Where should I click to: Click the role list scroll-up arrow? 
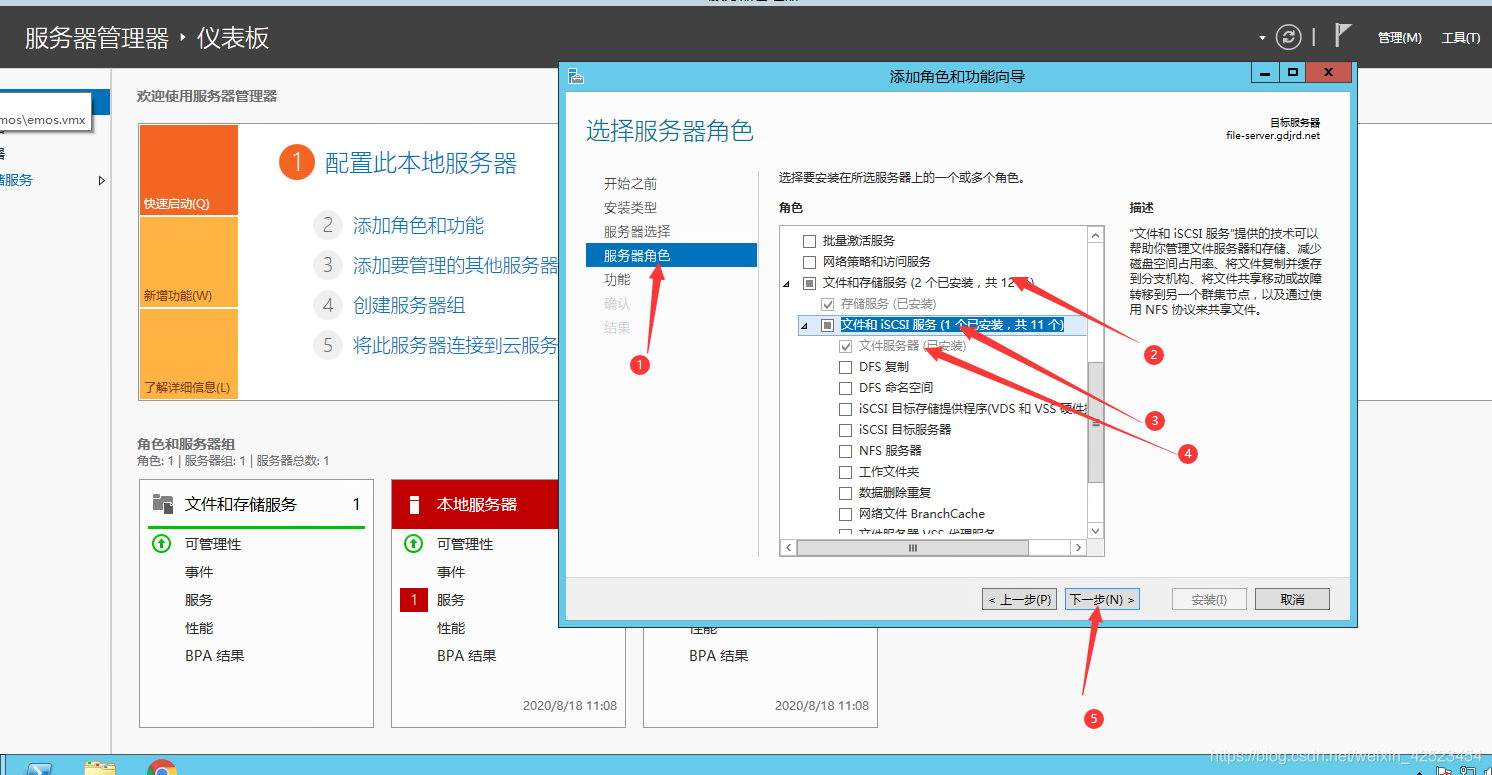click(1095, 235)
